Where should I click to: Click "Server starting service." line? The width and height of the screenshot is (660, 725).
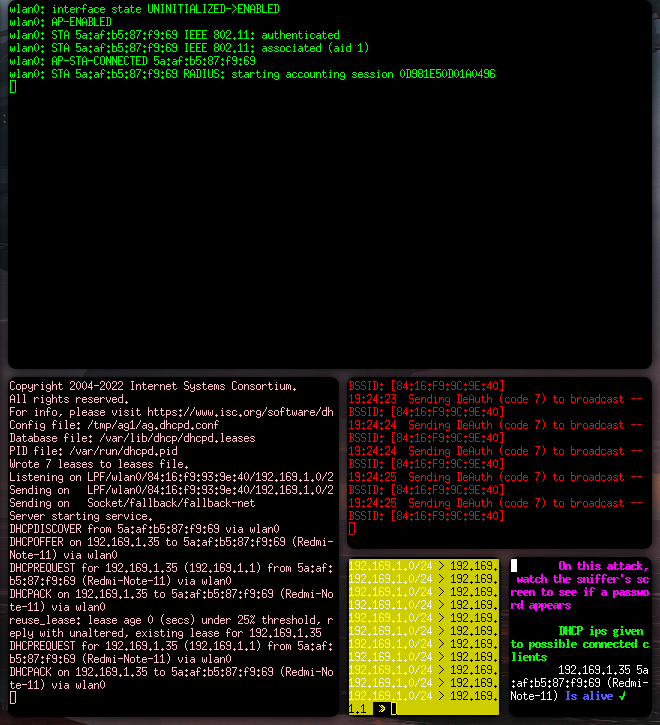(x=81, y=516)
